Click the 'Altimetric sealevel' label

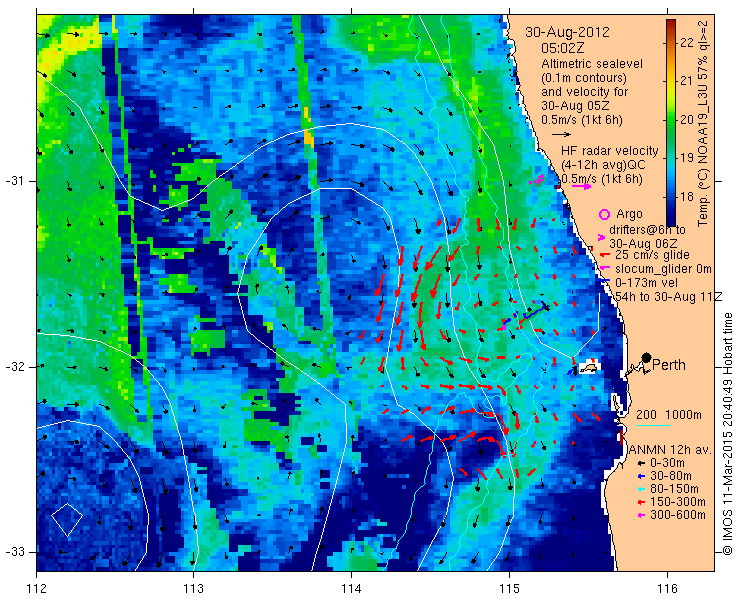(x=592, y=64)
